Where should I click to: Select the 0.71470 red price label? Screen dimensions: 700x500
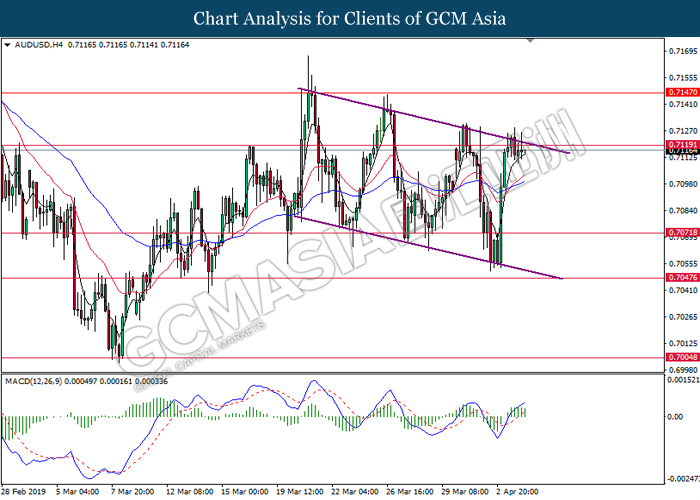pyautogui.click(x=683, y=92)
